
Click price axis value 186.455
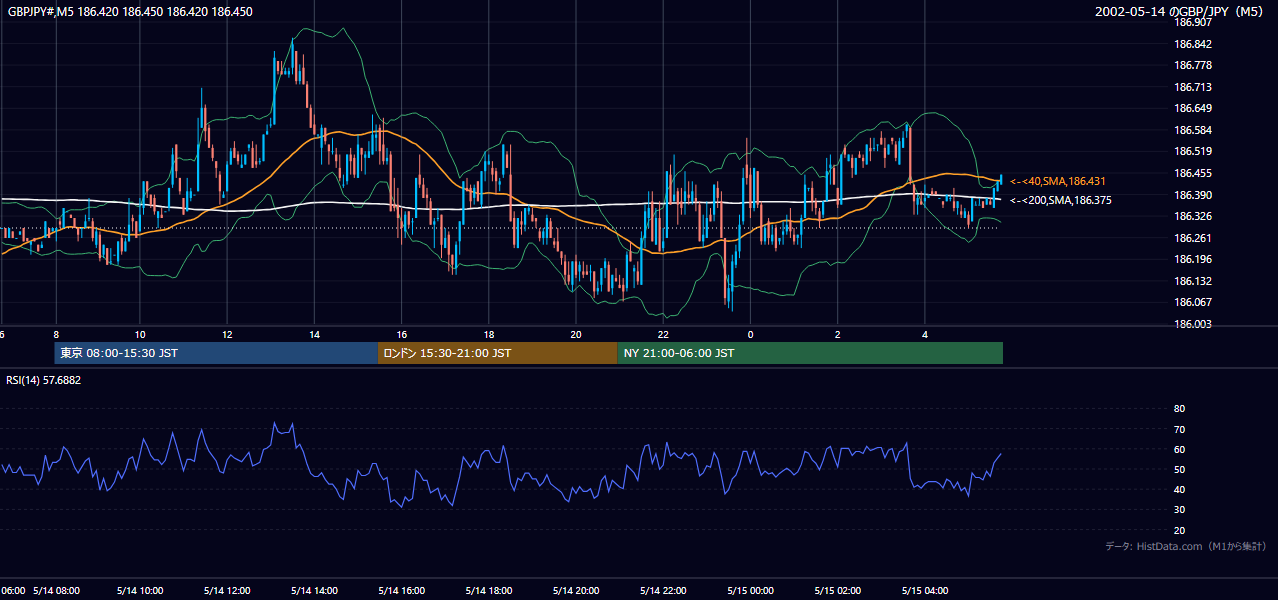[1193, 173]
